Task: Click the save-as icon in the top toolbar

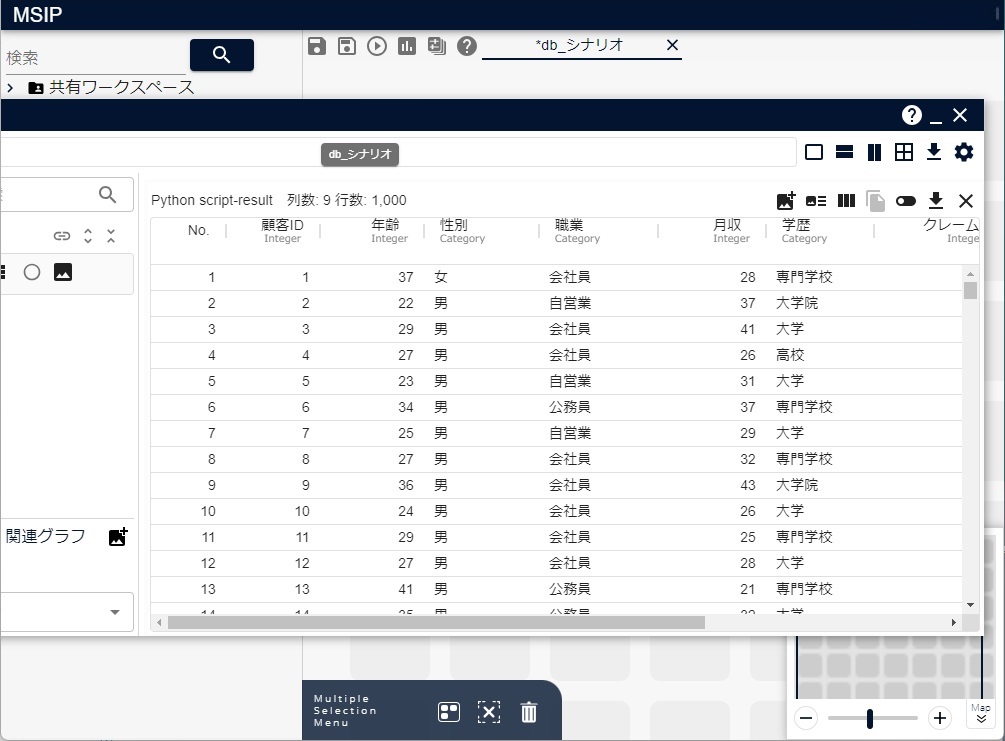Action: click(347, 46)
